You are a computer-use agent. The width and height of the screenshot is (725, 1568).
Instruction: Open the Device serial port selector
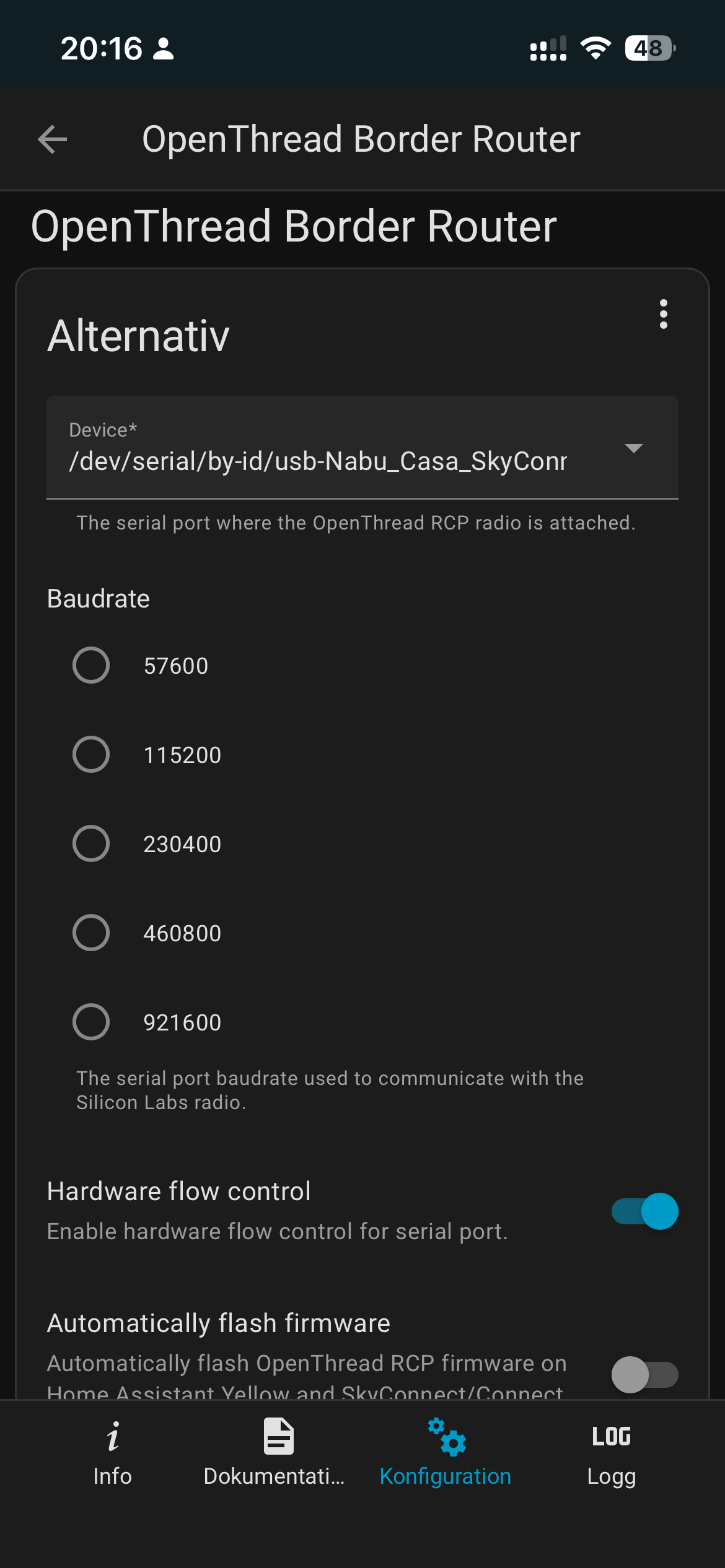(x=362, y=447)
